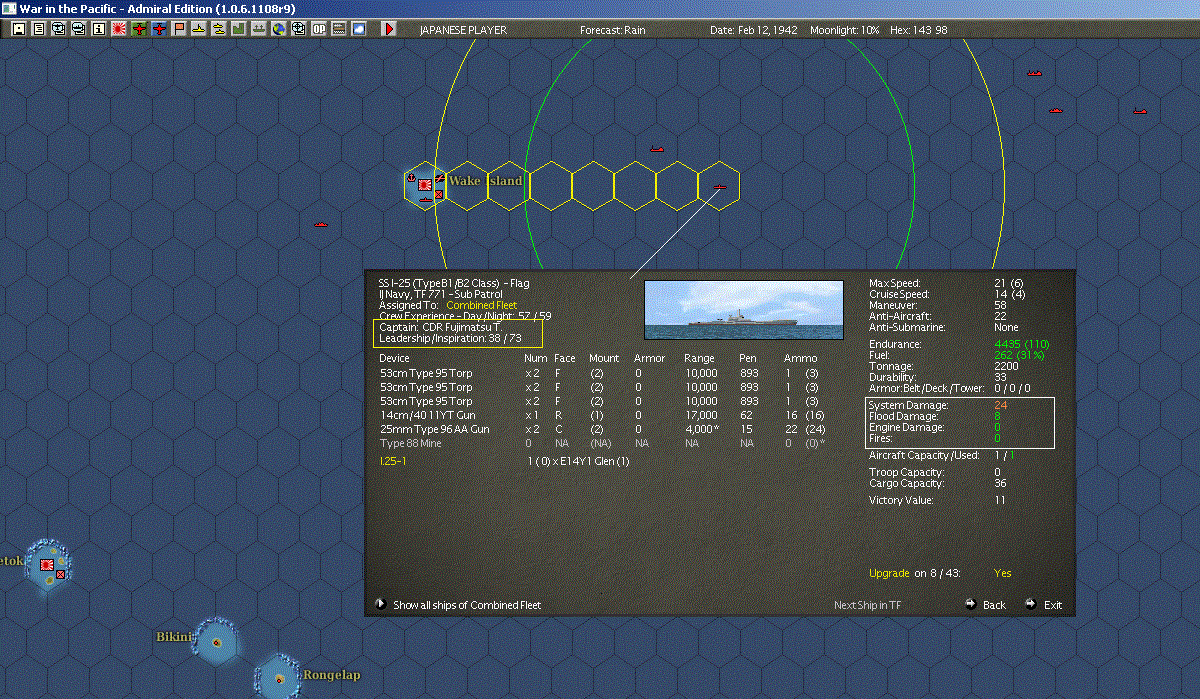Screen dimensions: 1200x699
Task: Click the Fuel value 262 (31%)
Action: click(x=1019, y=355)
